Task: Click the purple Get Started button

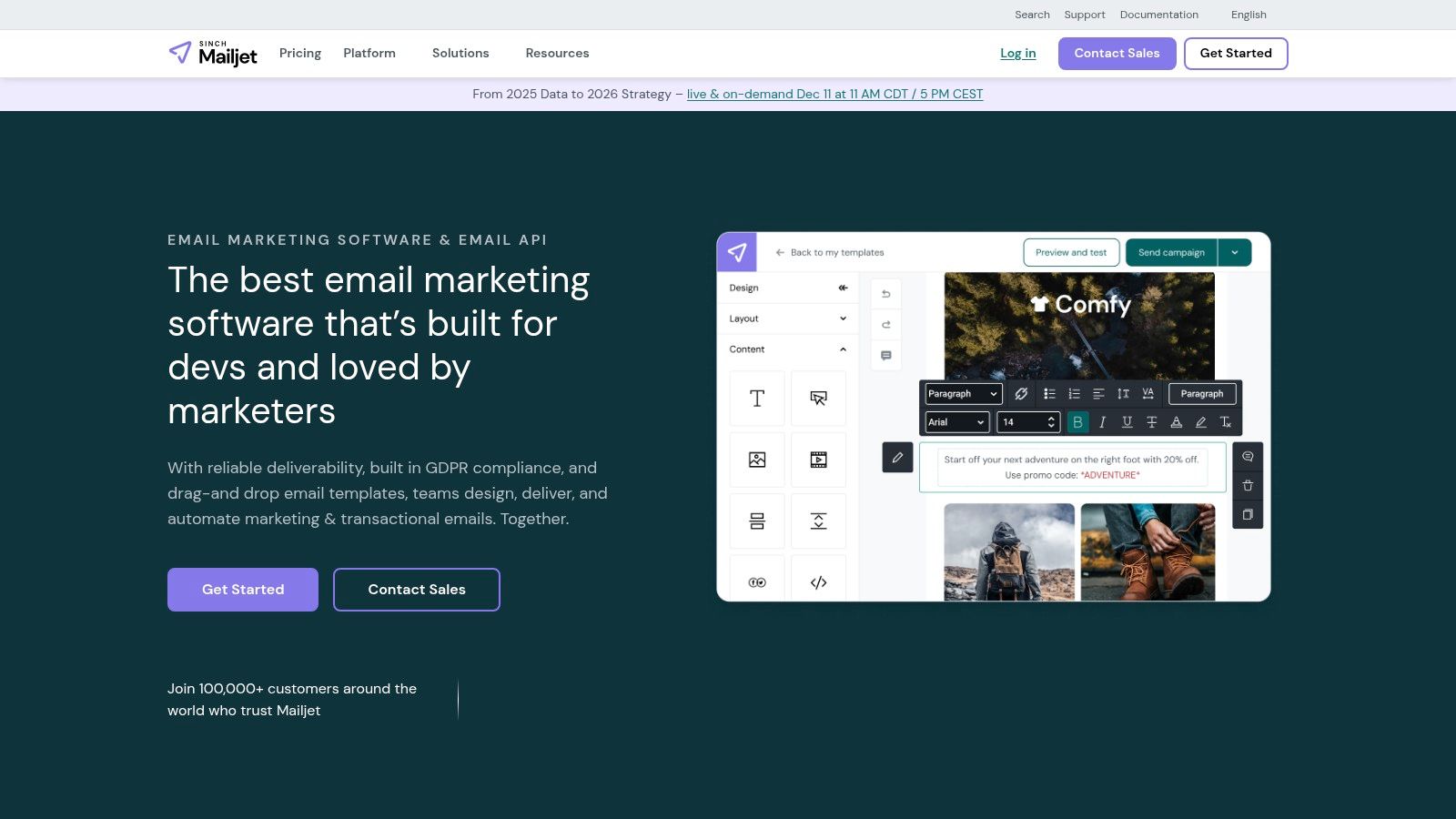Action: [x=242, y=589]
